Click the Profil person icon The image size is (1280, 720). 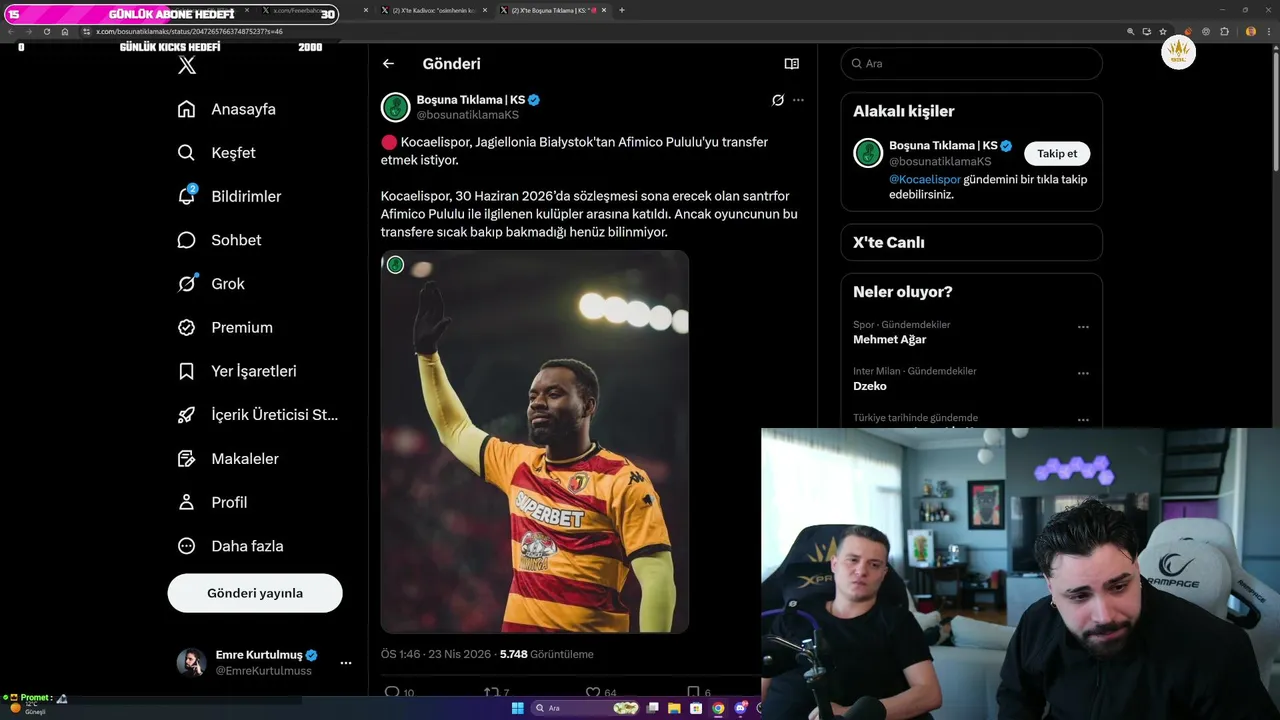coord(186,502)
